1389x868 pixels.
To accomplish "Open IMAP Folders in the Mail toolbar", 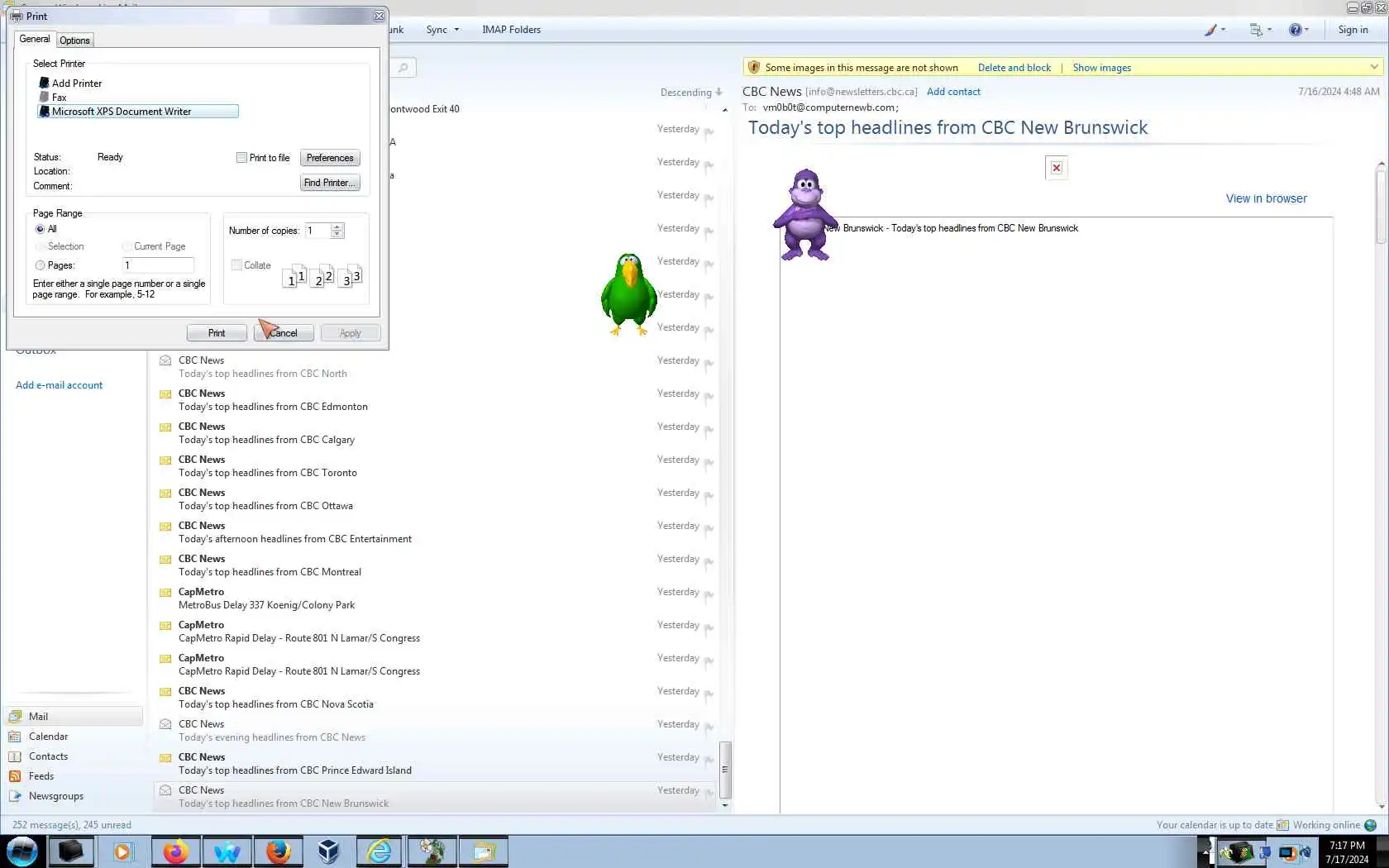I will 511,30.
